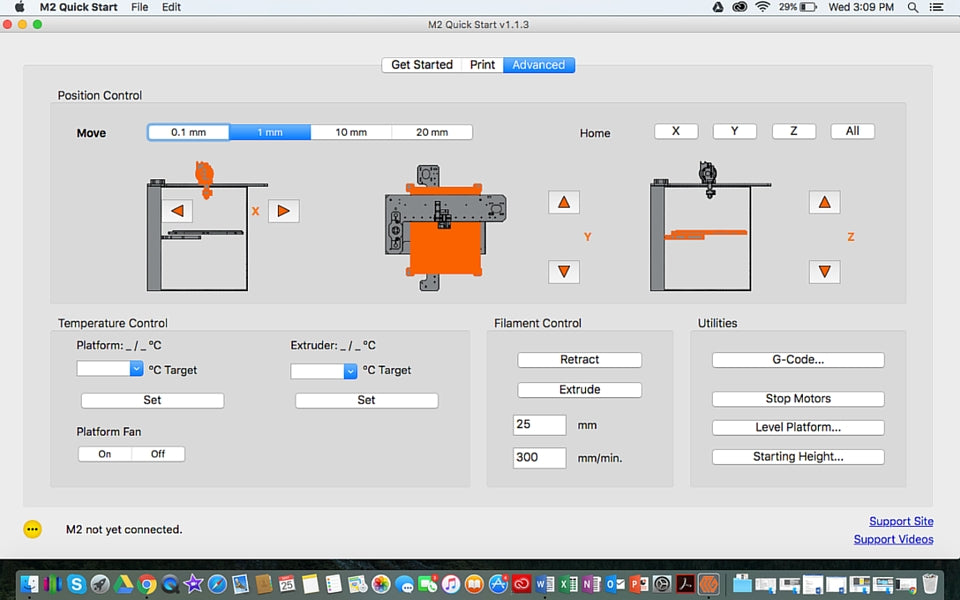Expand Platform target temperature dropdown
This screenshot has width=960, height=600.
tap(137, 370)
